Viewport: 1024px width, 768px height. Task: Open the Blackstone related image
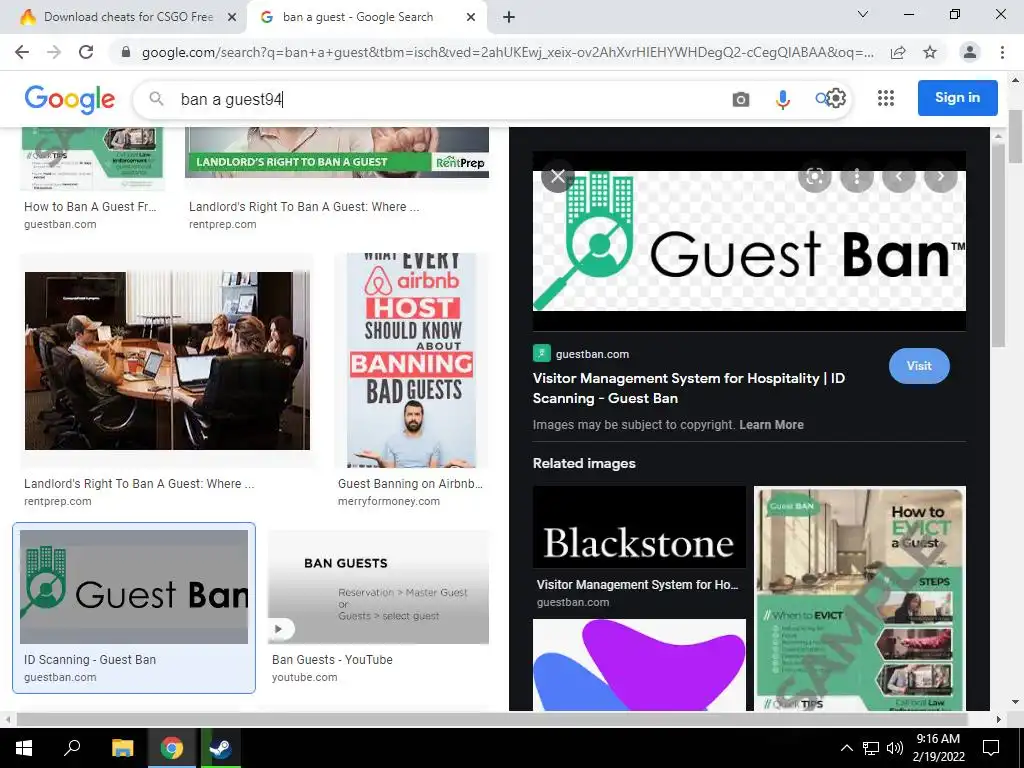point(639,527)
